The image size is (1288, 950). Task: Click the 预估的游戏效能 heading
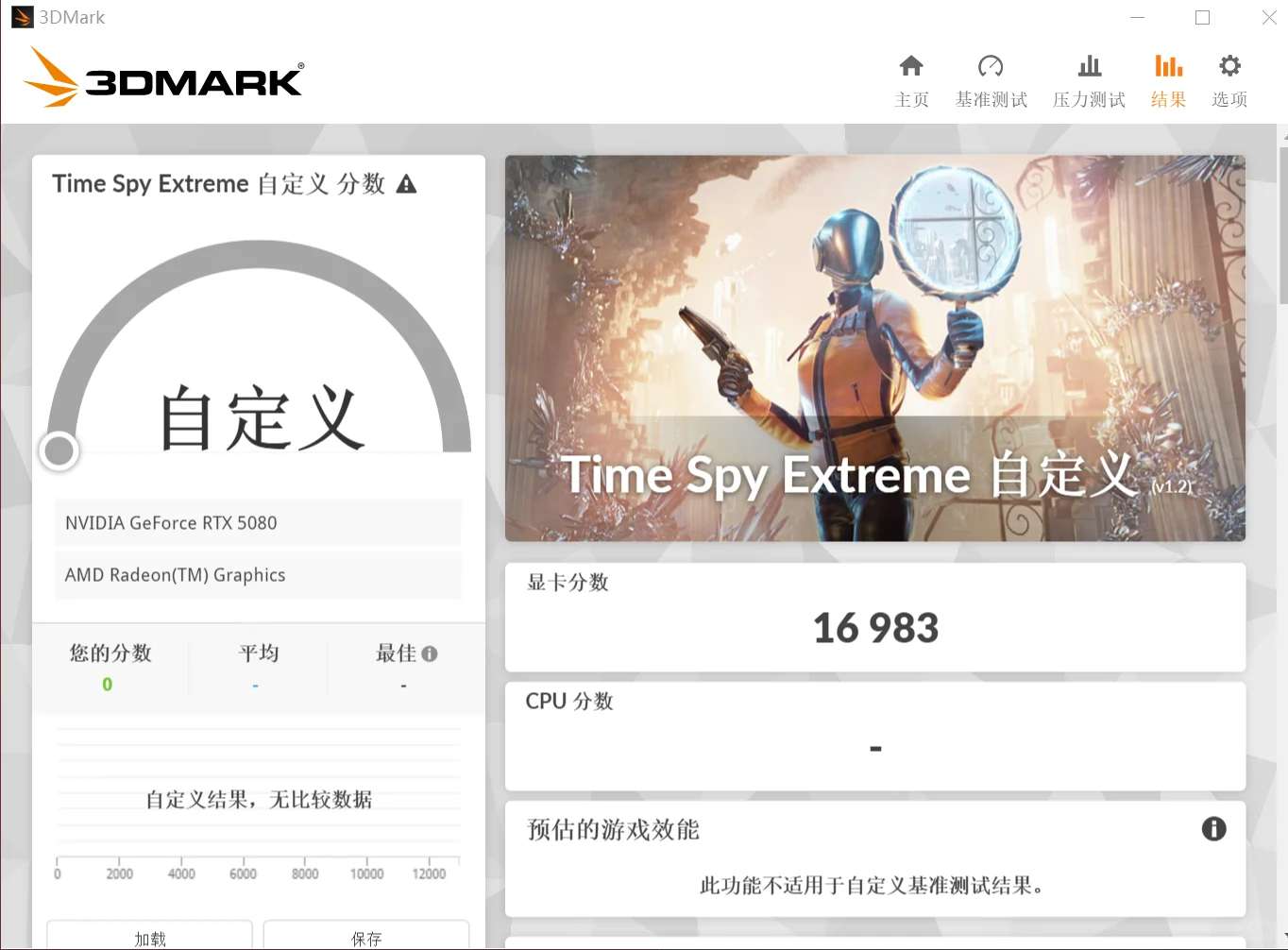pos(613,829)
